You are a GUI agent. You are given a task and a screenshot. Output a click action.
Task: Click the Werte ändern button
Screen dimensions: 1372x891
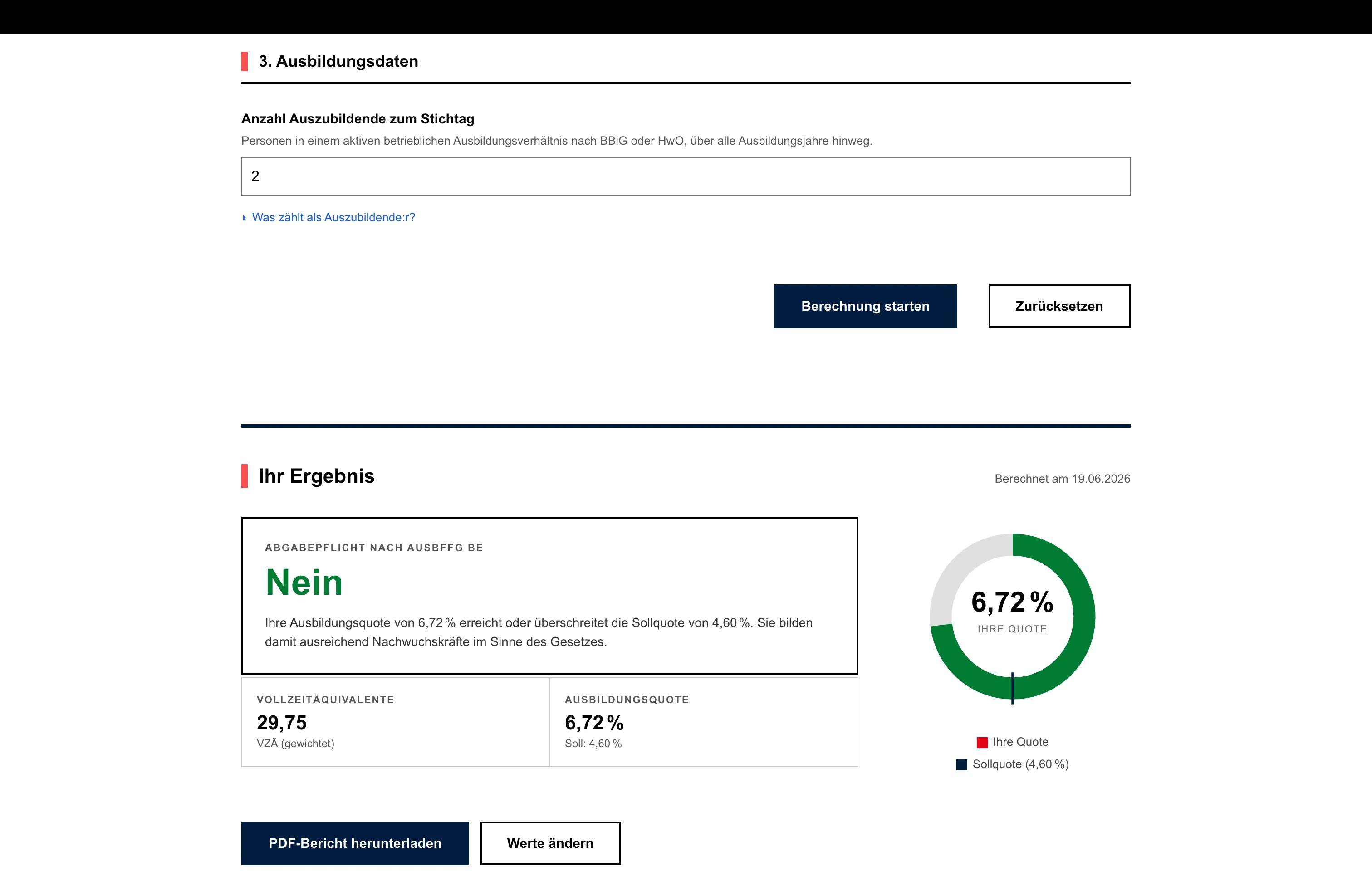(x=550, y=843)
